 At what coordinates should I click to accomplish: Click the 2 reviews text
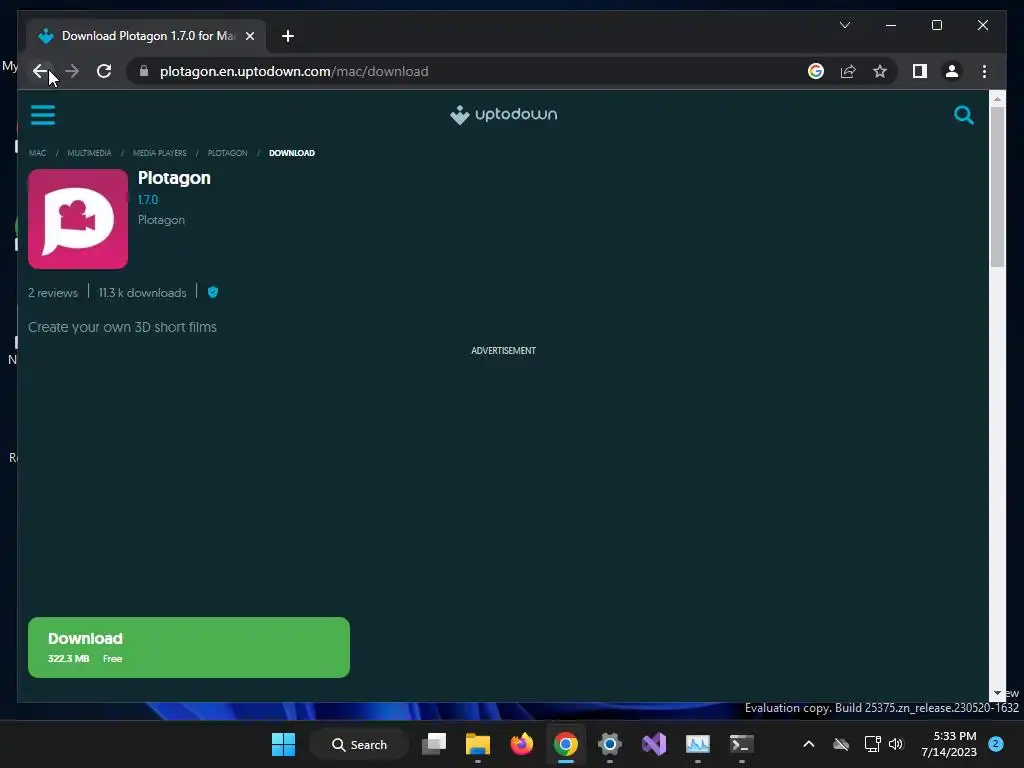coord(52,293)
